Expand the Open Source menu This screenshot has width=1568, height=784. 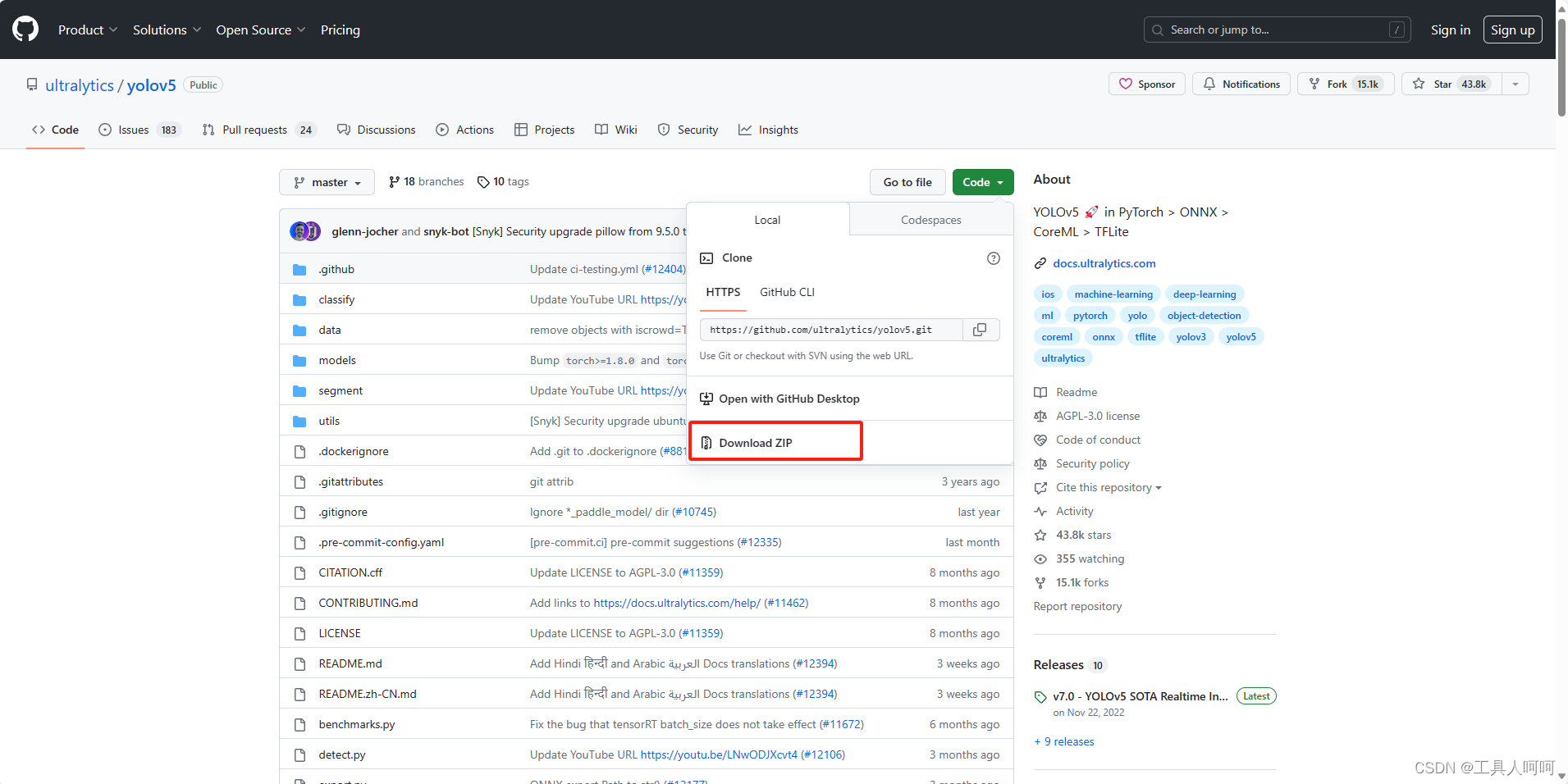261,30
